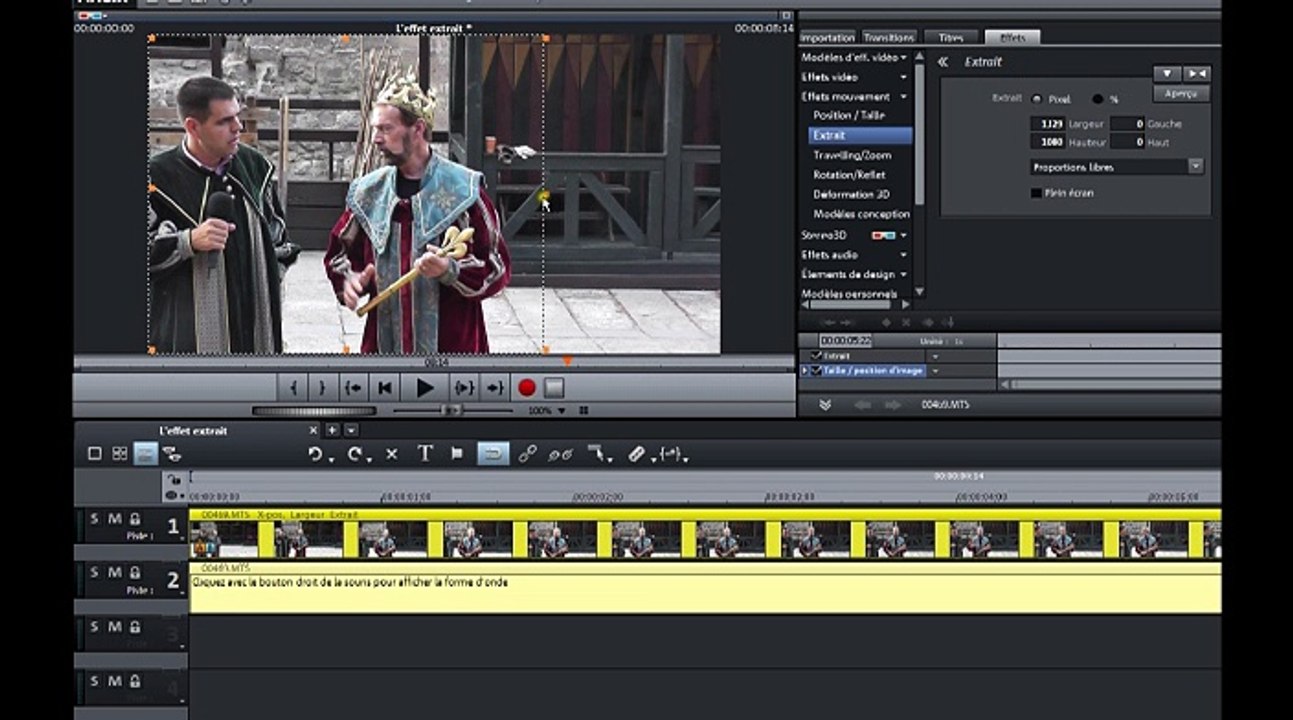The height and width of the screenshot is (720, 1293).
Task: Set the range start marker in transport
Action: (293, 387)
